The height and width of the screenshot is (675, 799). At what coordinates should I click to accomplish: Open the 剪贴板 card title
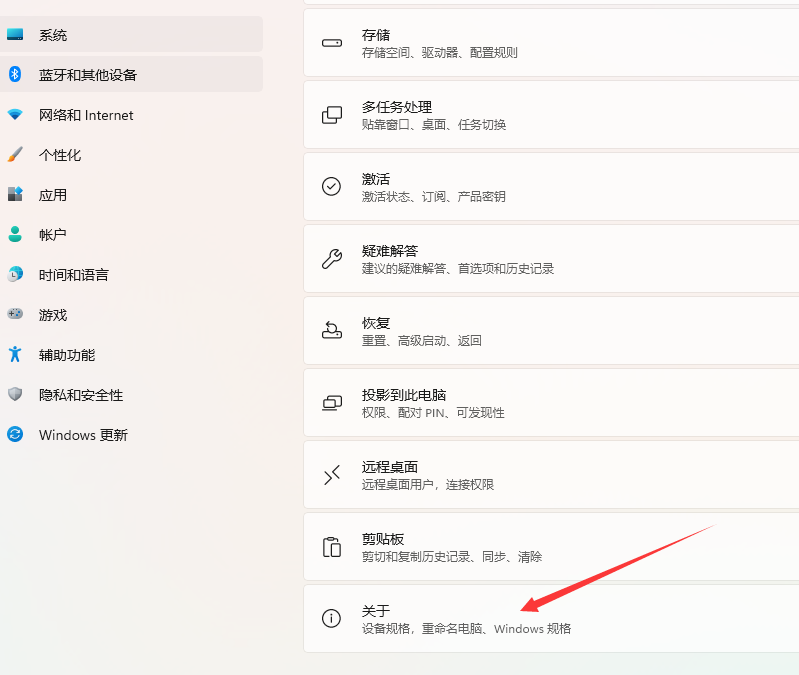click(383, 538)
